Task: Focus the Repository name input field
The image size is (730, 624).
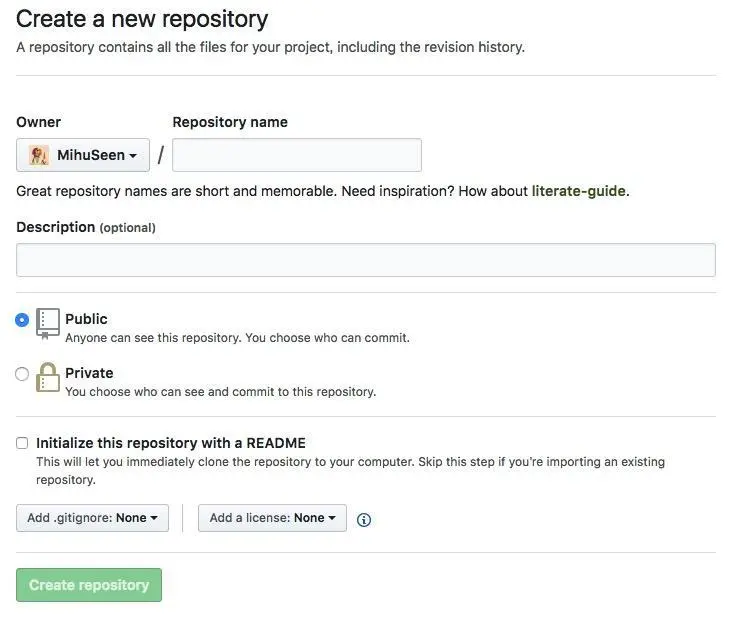Action: (297, 155)
